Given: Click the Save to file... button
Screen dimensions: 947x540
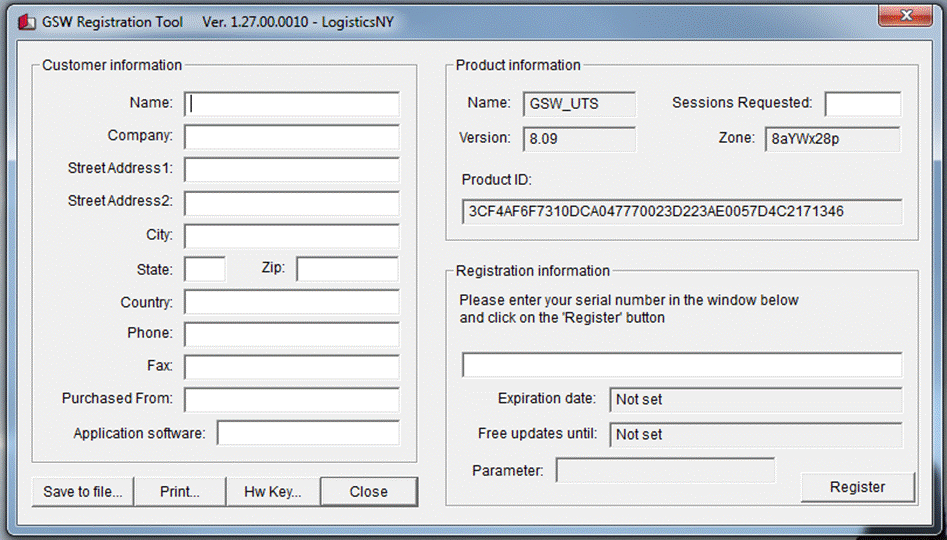Looking at the screenshot, I should [83, 492].
